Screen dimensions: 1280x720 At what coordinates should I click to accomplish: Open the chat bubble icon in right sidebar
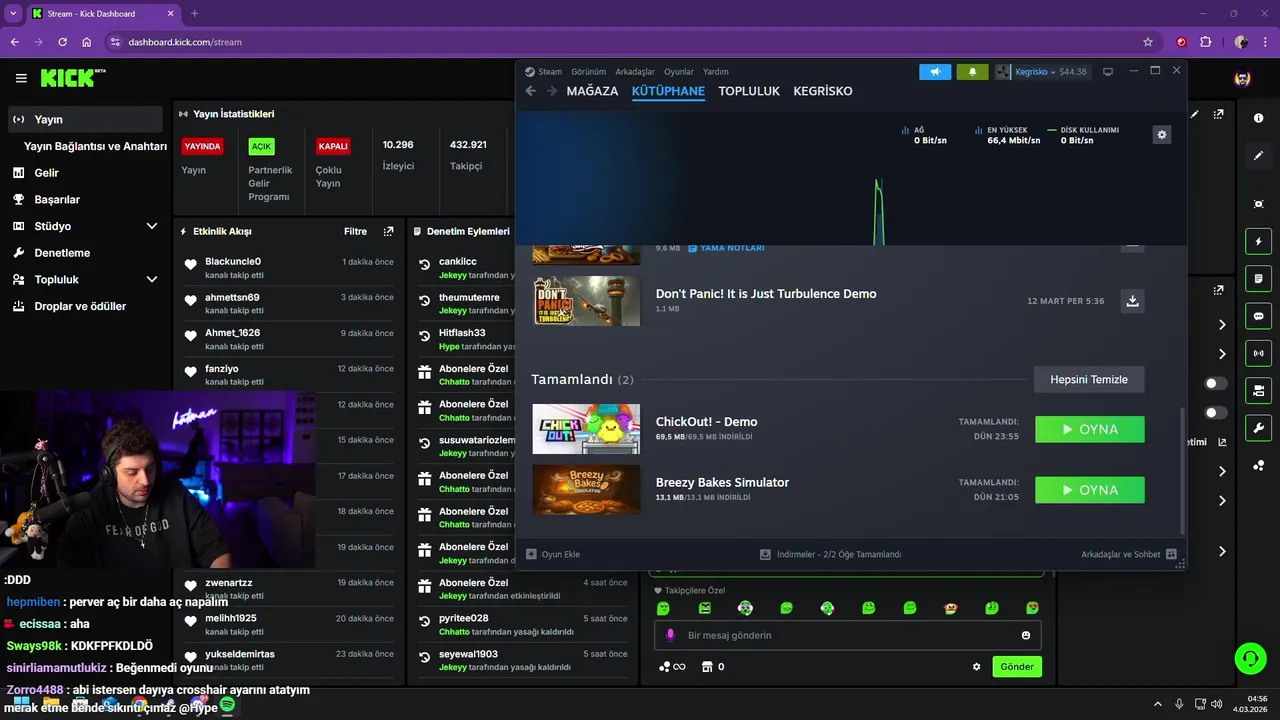(1258, 316)
